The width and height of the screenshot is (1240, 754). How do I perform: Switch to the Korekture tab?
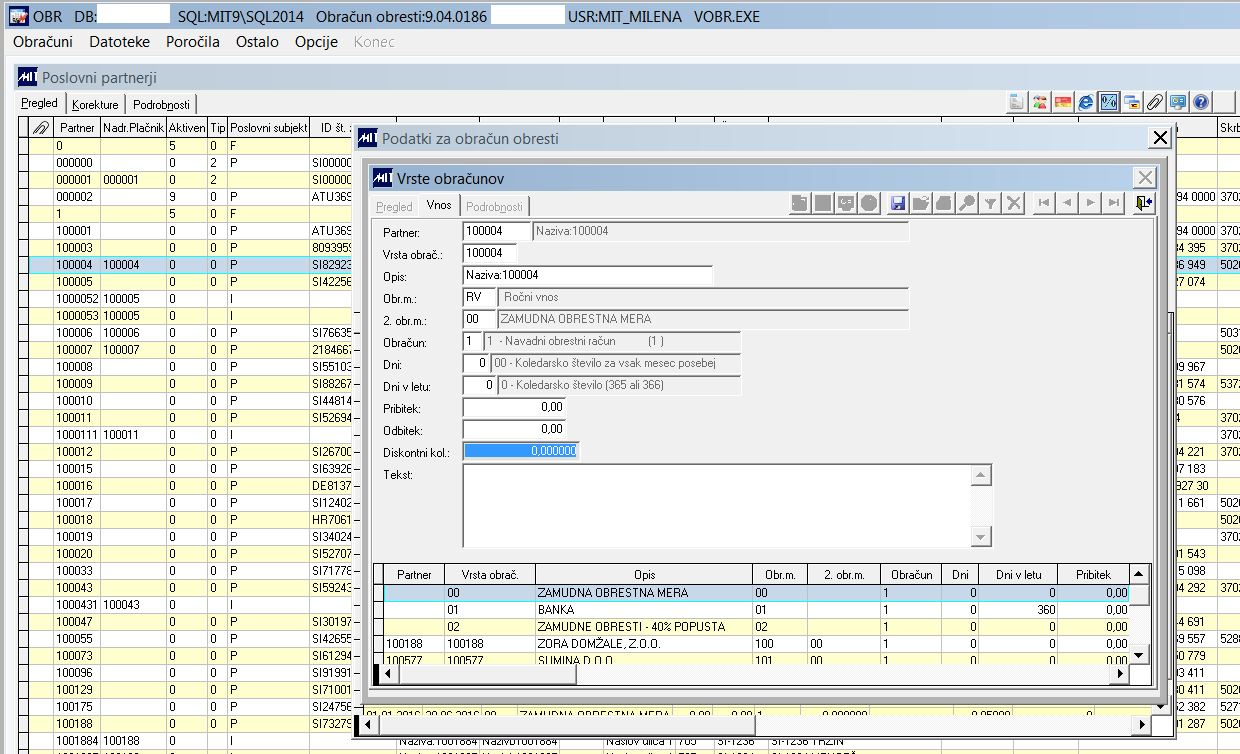coord(95,104)
